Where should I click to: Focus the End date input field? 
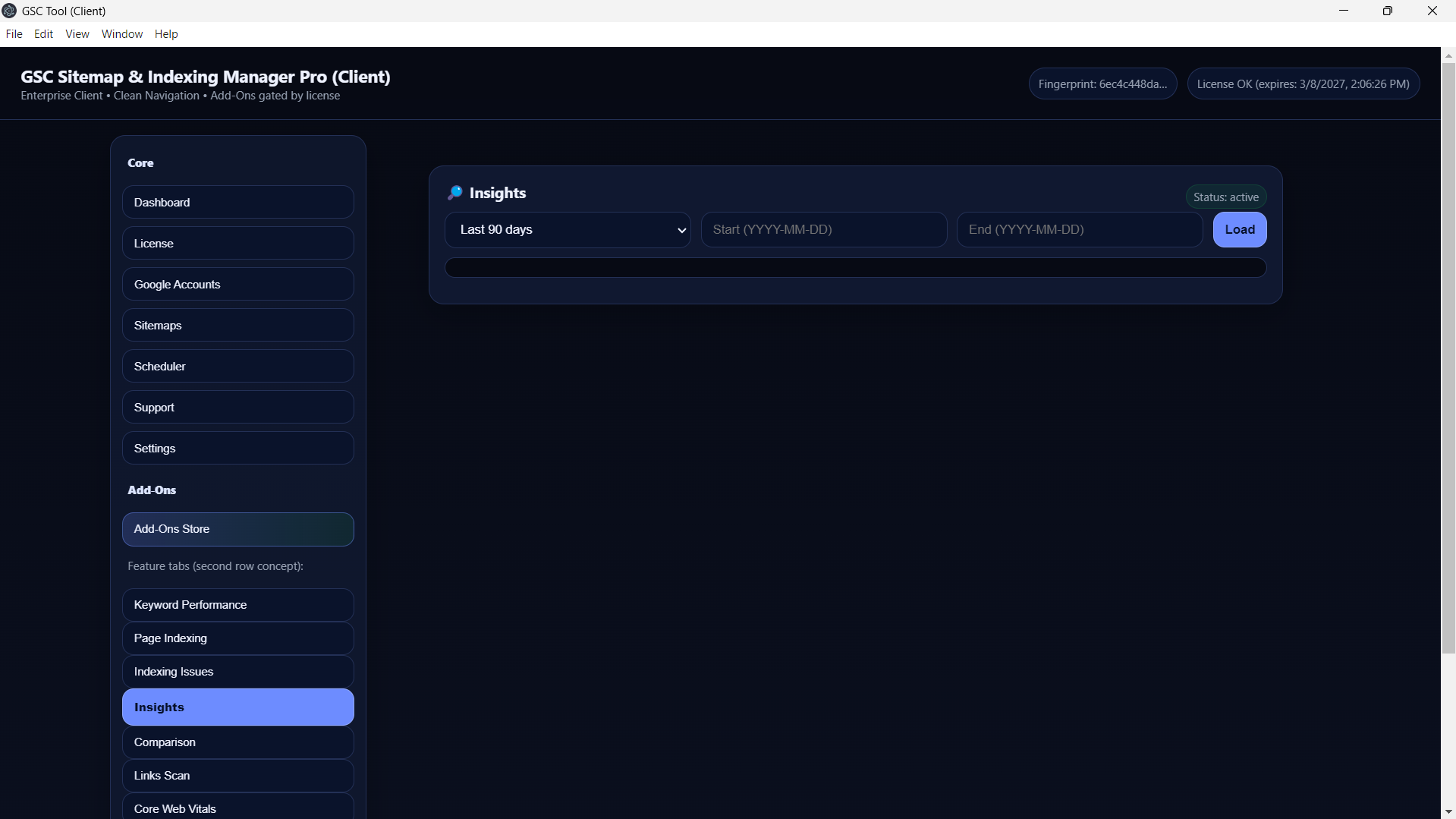click(x=1079, y=229)
